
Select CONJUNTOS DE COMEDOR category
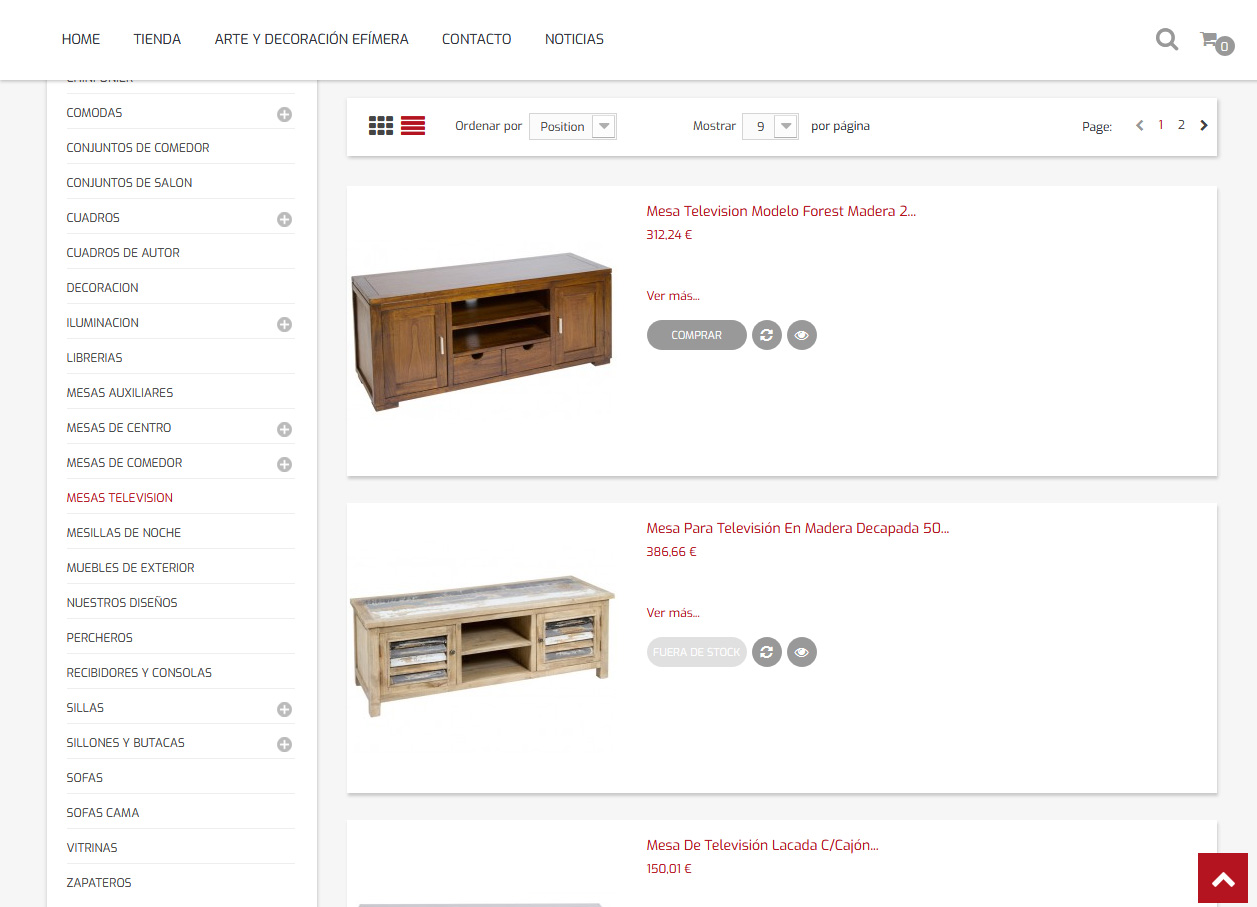(x=138, y=148)
